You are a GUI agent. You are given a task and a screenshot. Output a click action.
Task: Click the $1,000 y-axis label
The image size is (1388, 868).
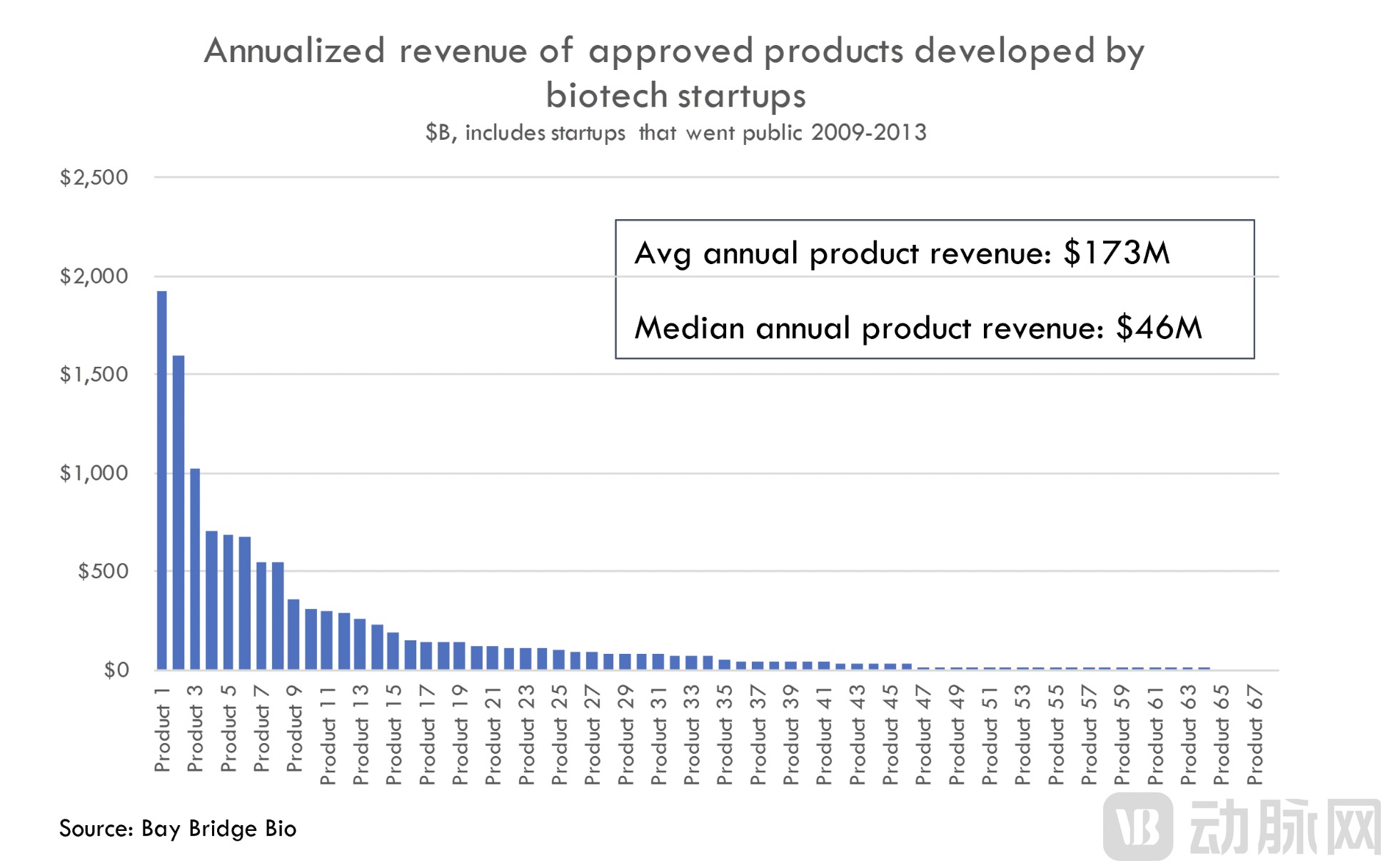coord(94,473)
